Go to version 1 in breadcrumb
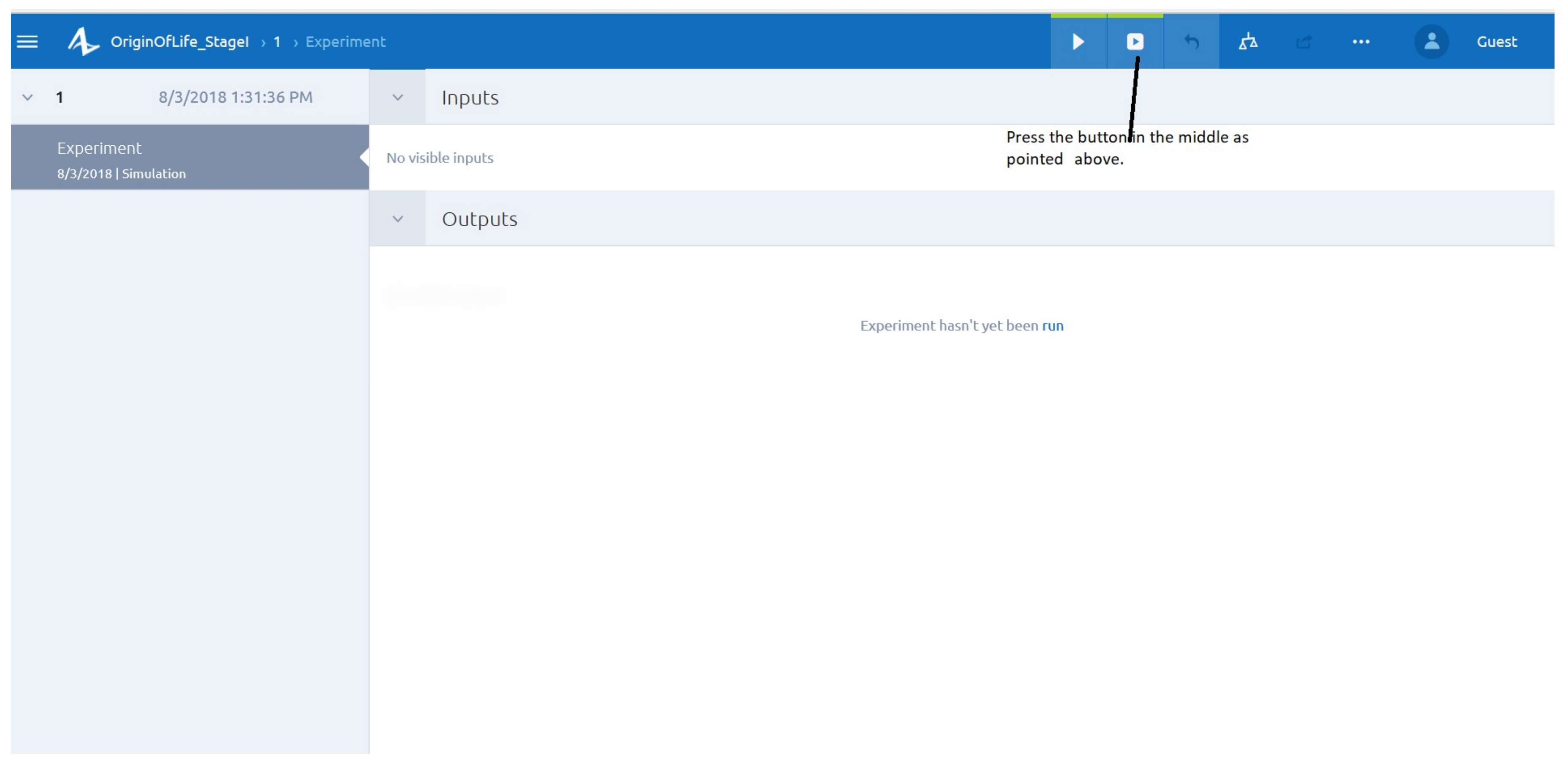 (x=277, y=41)
